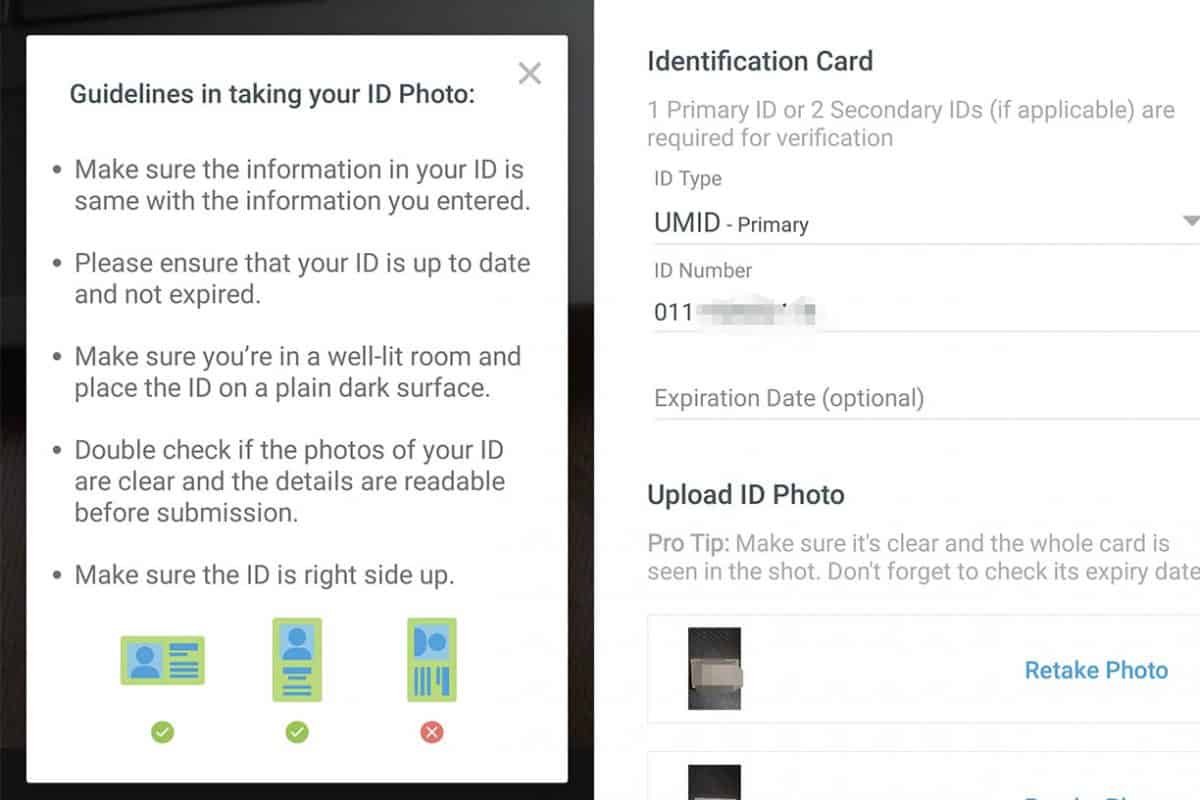Click the red X under wrong ID example
Image resolution: width=1200 pixels, height=800 pixels.
tap(432, 733)
